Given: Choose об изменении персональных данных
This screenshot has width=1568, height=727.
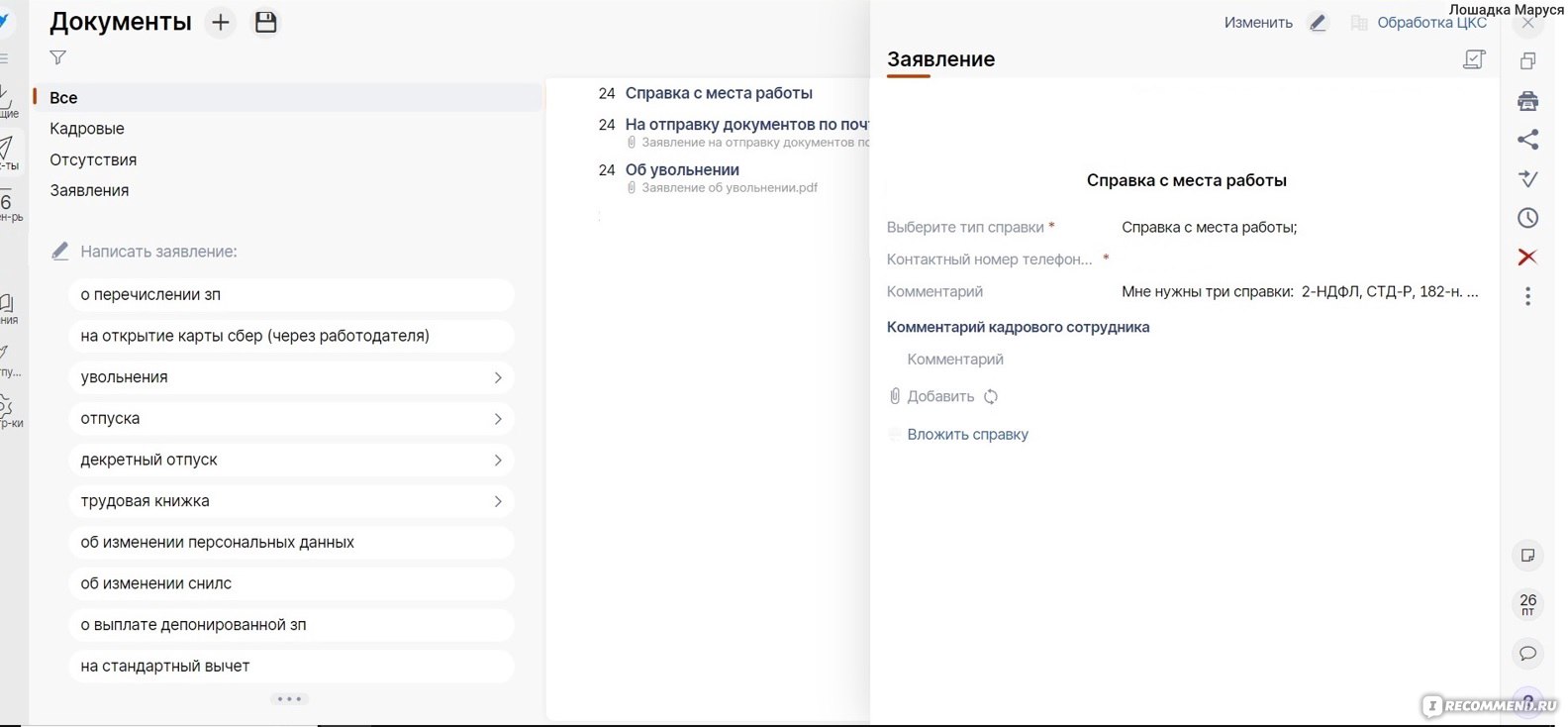Looking at the screenshot, I should tap(292, 543).
